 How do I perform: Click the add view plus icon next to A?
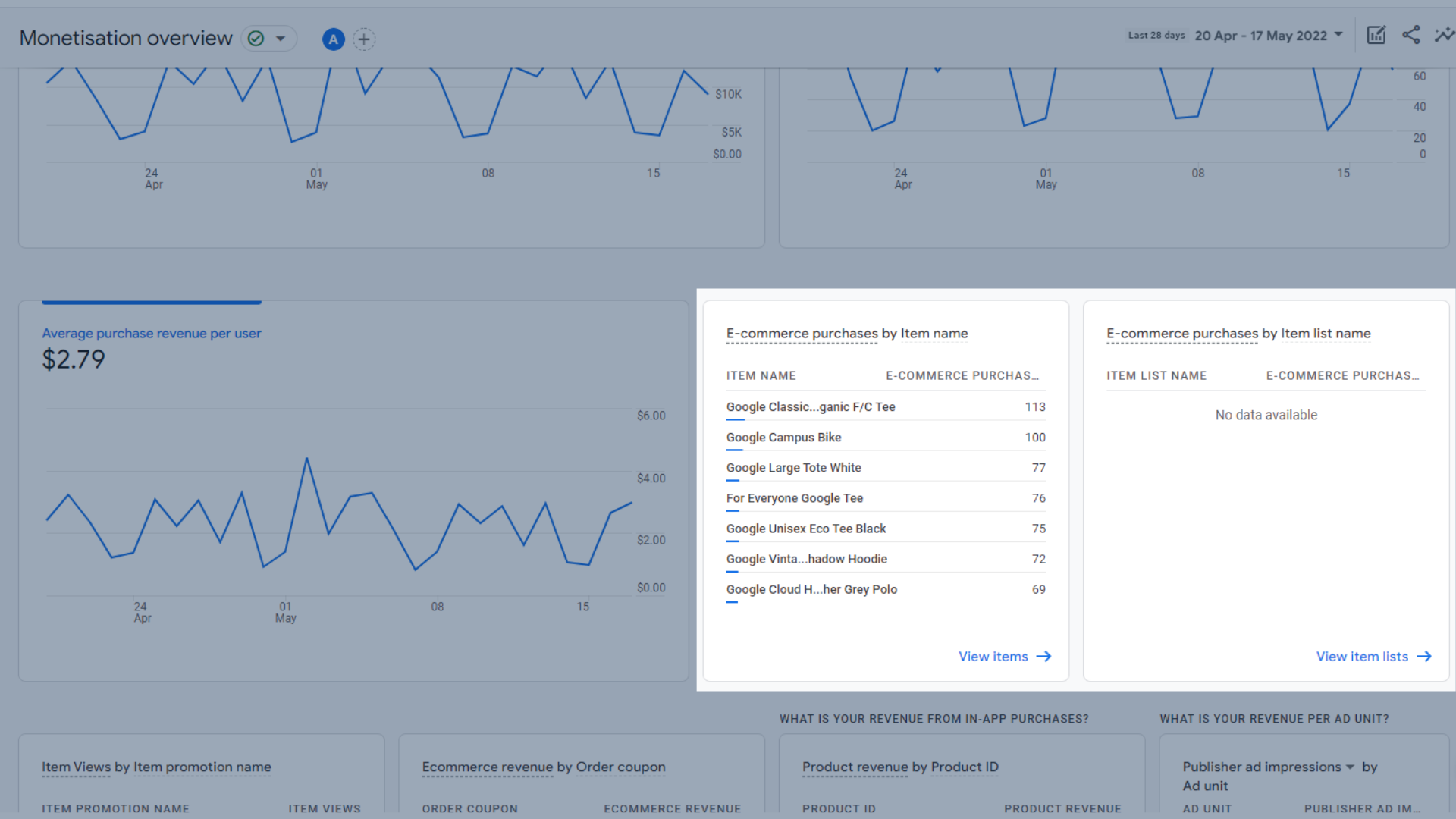(364, 39)
